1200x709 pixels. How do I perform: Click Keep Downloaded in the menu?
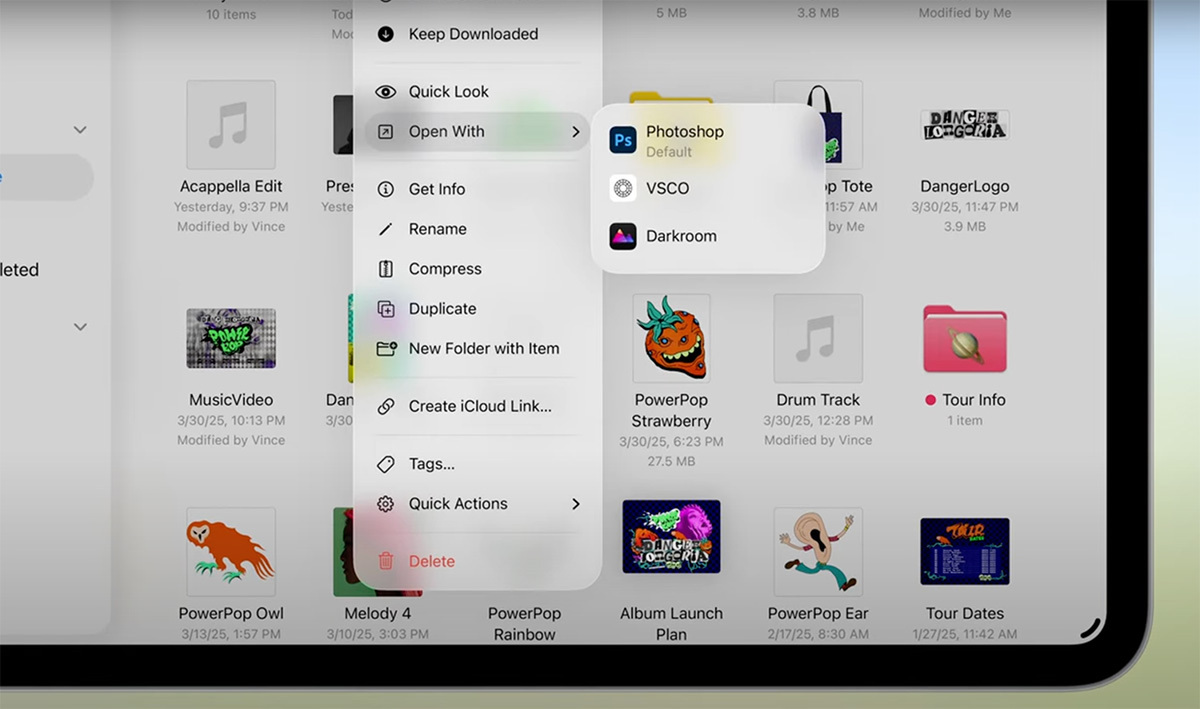click(x=472, y=33)
